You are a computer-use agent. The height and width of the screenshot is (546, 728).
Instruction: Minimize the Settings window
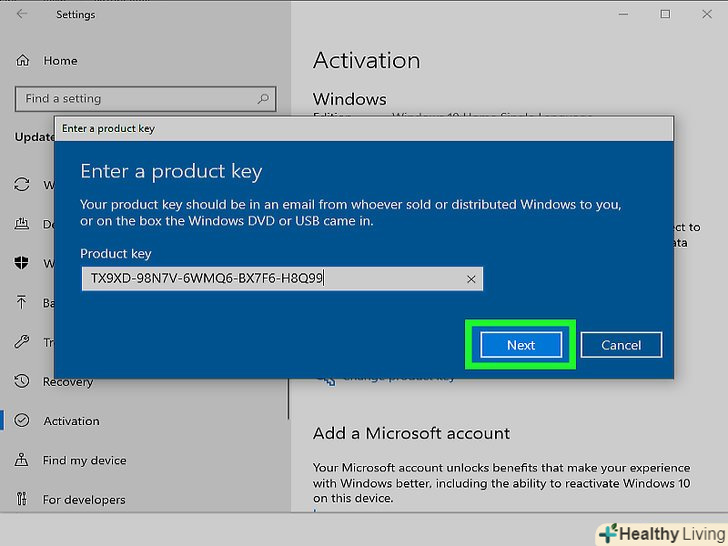(624, 14)
